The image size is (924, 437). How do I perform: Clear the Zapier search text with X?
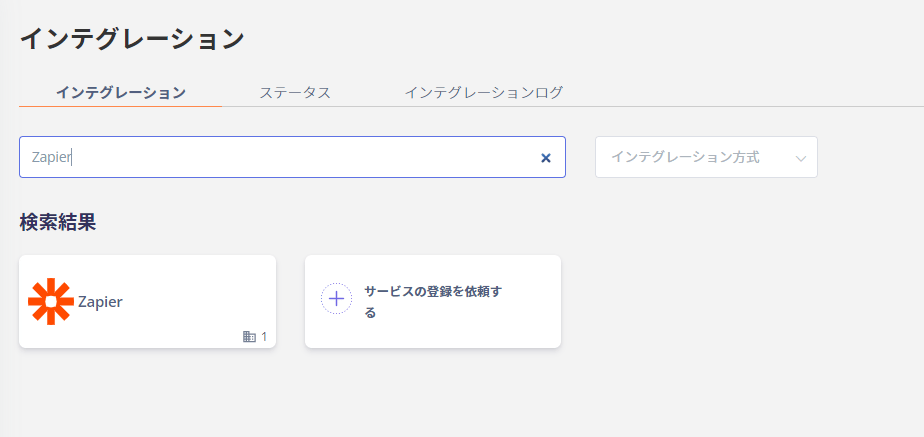(546, 158)
